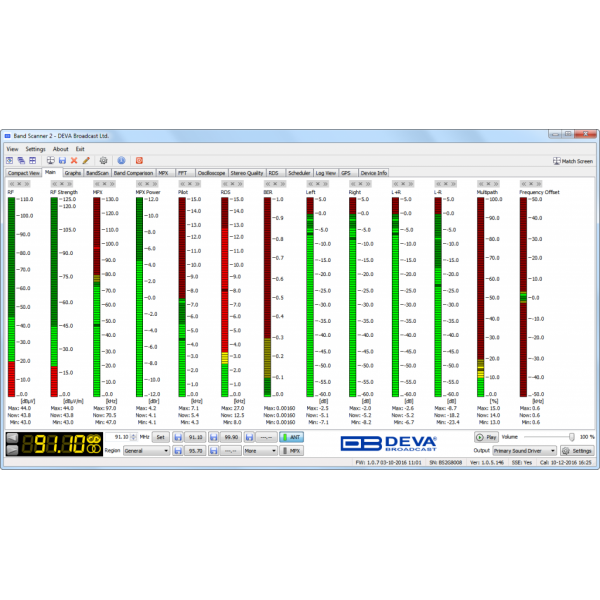This screenshot has width=600, height=600.
Task: Click the 'Ver: 1.0.5.146' status bar entry
Action: click(487, 462)
